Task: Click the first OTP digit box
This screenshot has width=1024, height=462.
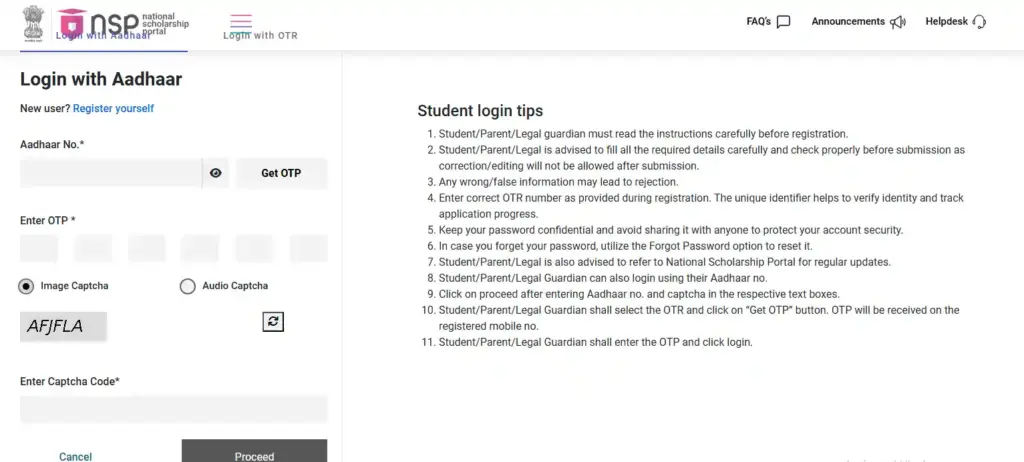Action: click(x=39, y=249)
